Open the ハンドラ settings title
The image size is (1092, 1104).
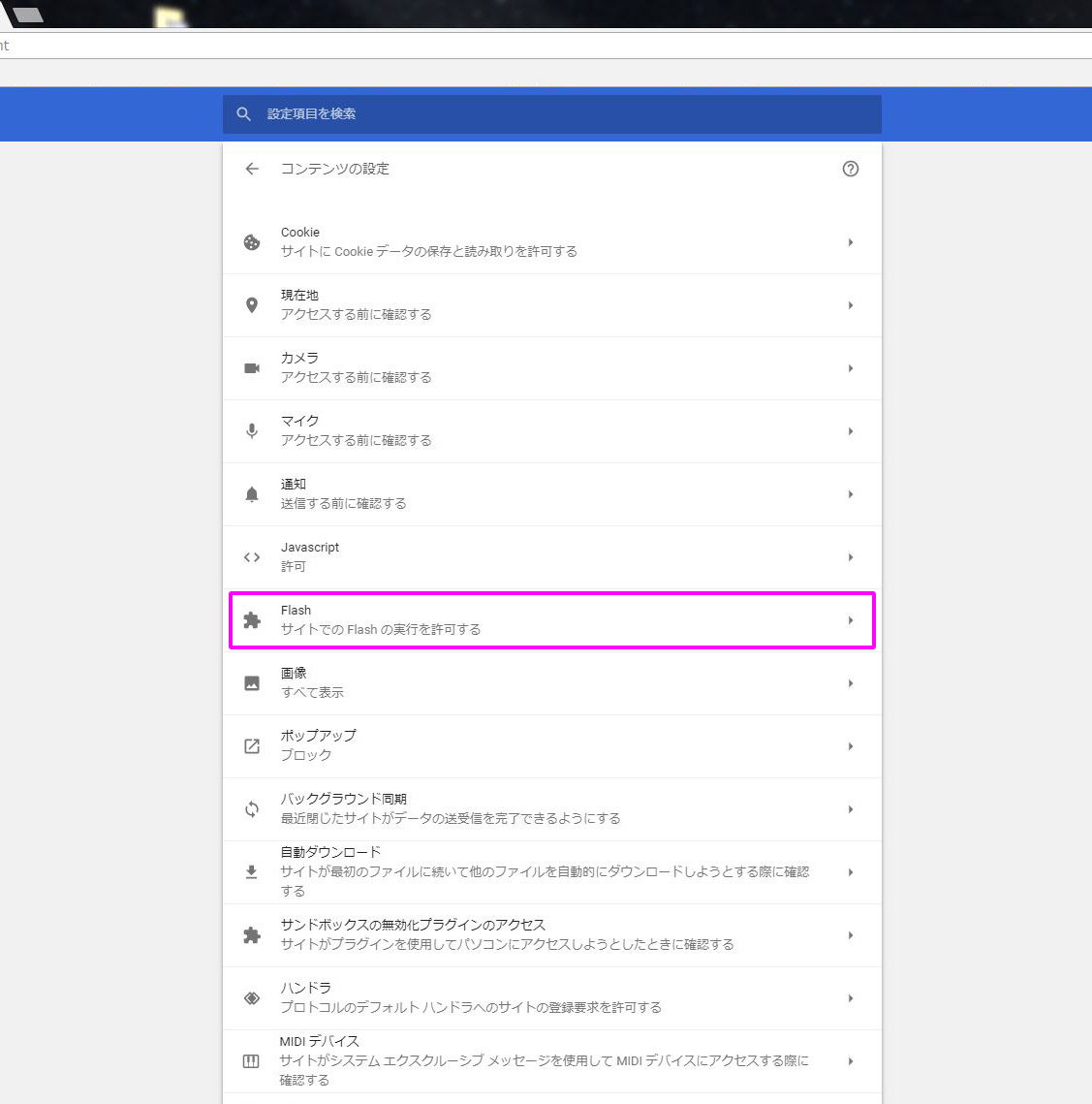(x=305, y=988)
